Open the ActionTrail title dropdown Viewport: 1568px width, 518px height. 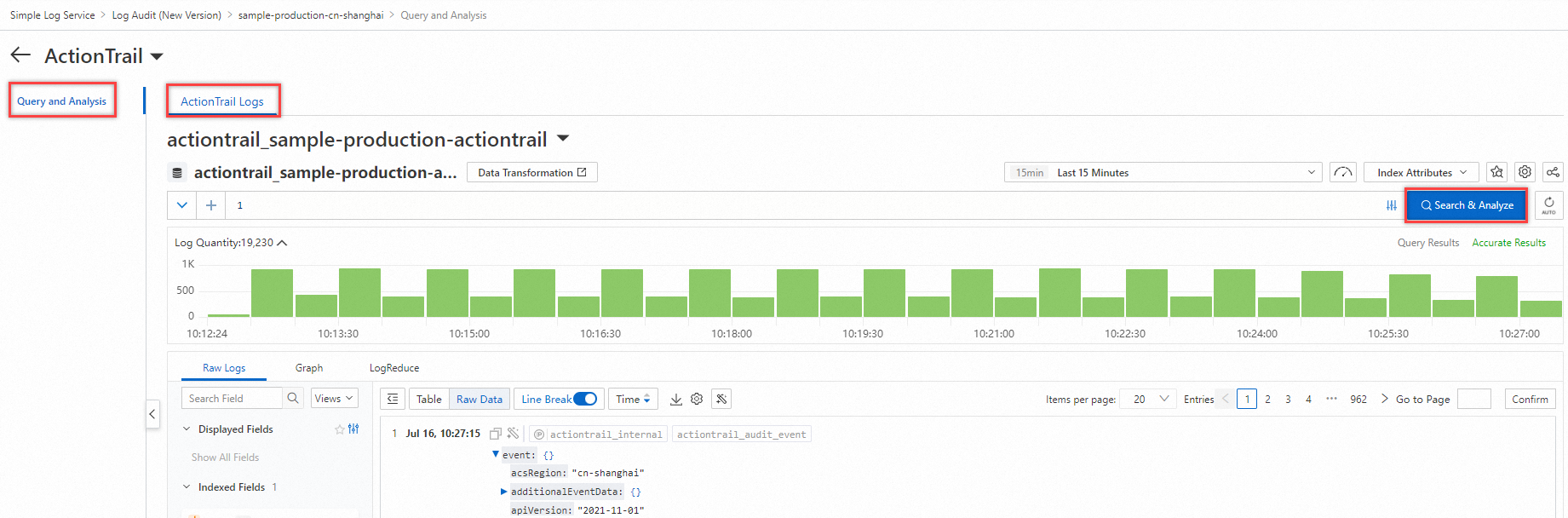(x=157, y=57)
